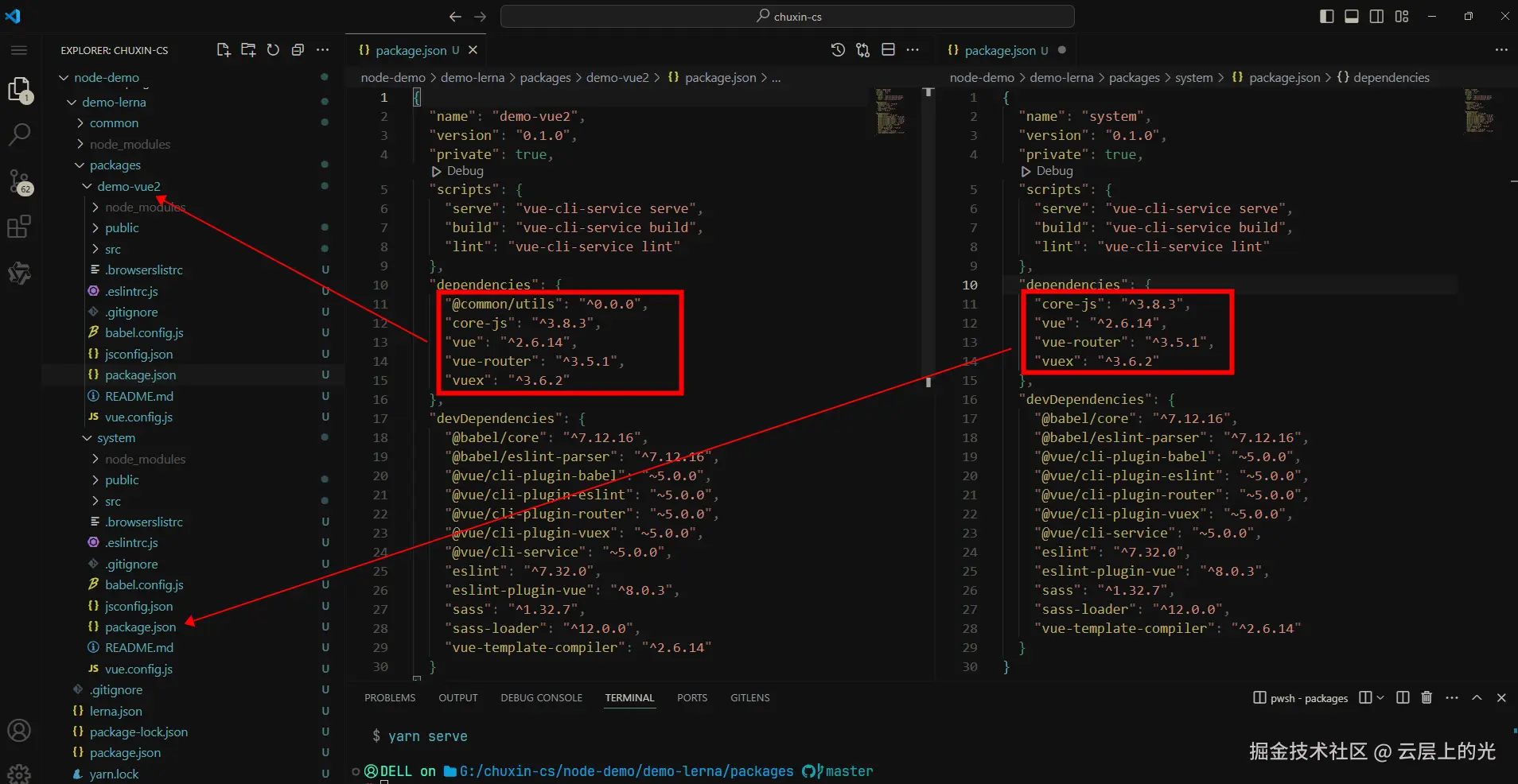Open terminal panel more actions menu
The height and width of the screenshot is (784, 1518).
pos(1452,697)
